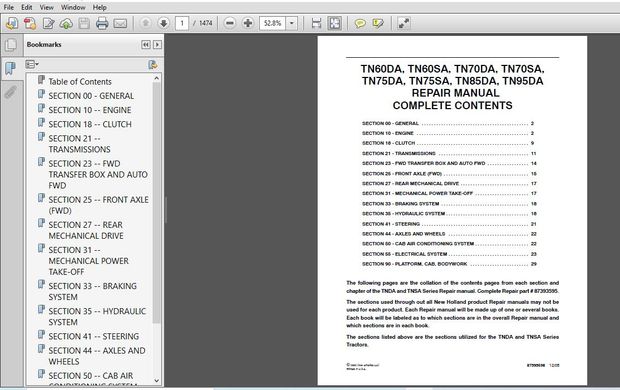Screen dimensions: 620x390
Task: Select bookmark SECTION 10 -- ENGINE
Action: (x=90, y=110)
